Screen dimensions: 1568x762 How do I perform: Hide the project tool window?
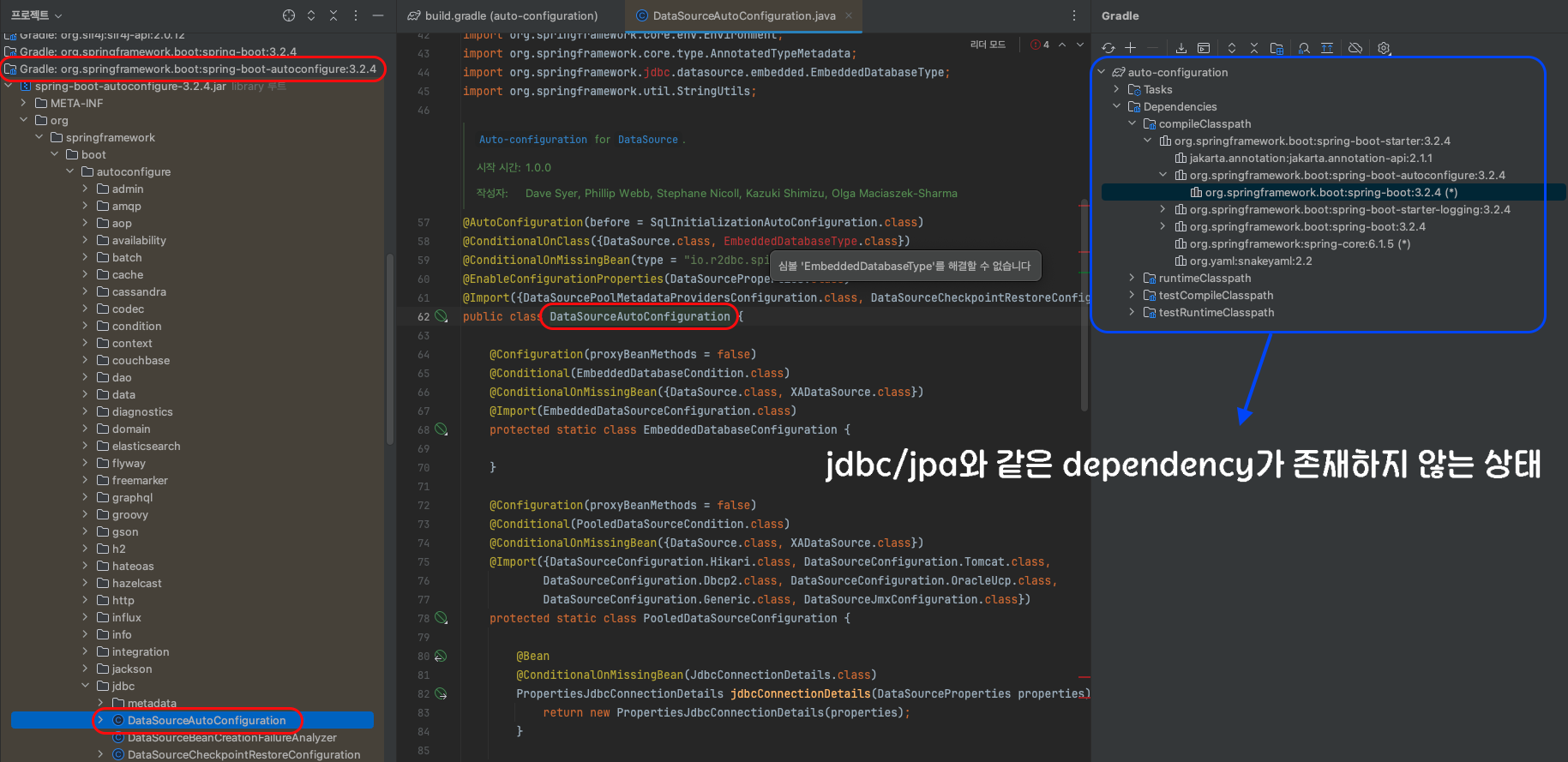377,15
